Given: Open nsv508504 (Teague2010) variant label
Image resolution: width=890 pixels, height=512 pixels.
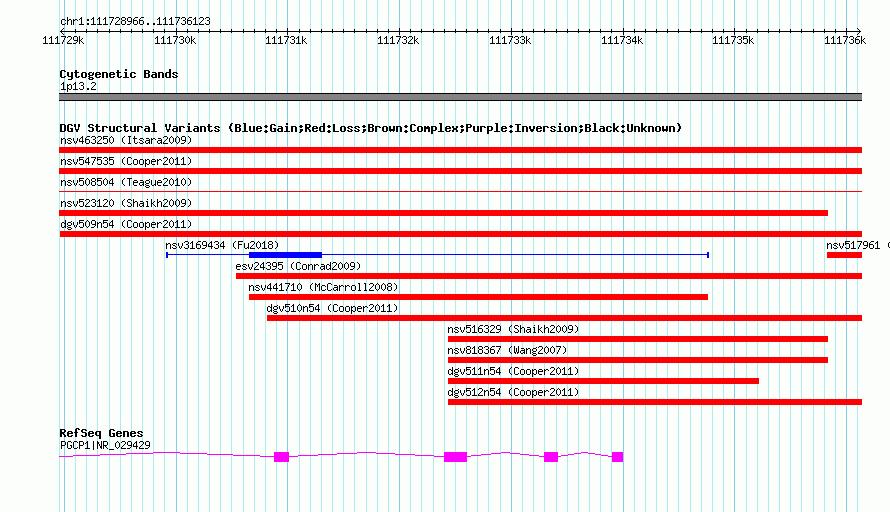Looking at the screenshot, I should (126, 182).
